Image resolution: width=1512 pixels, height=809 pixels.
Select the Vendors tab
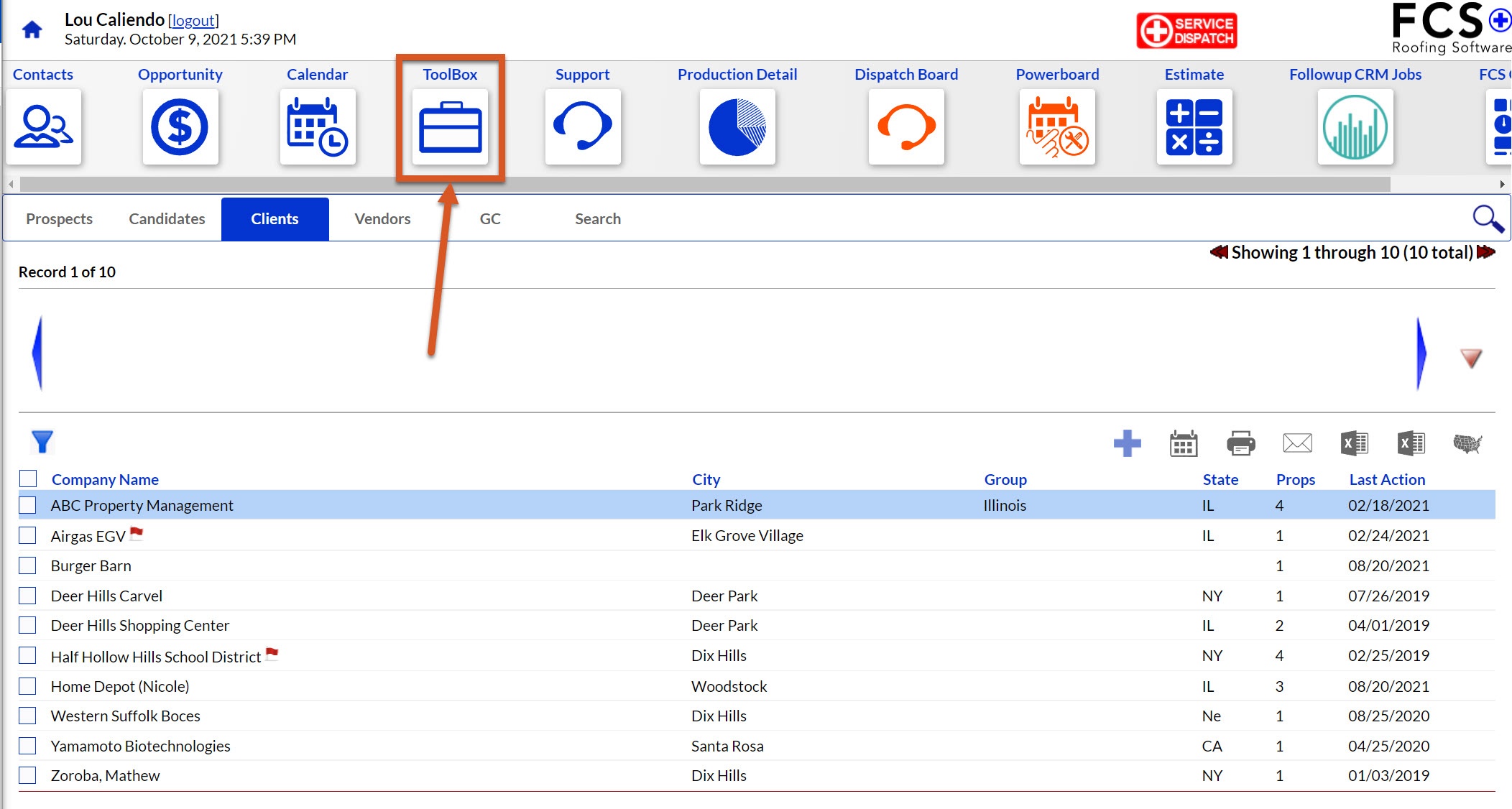382,218
